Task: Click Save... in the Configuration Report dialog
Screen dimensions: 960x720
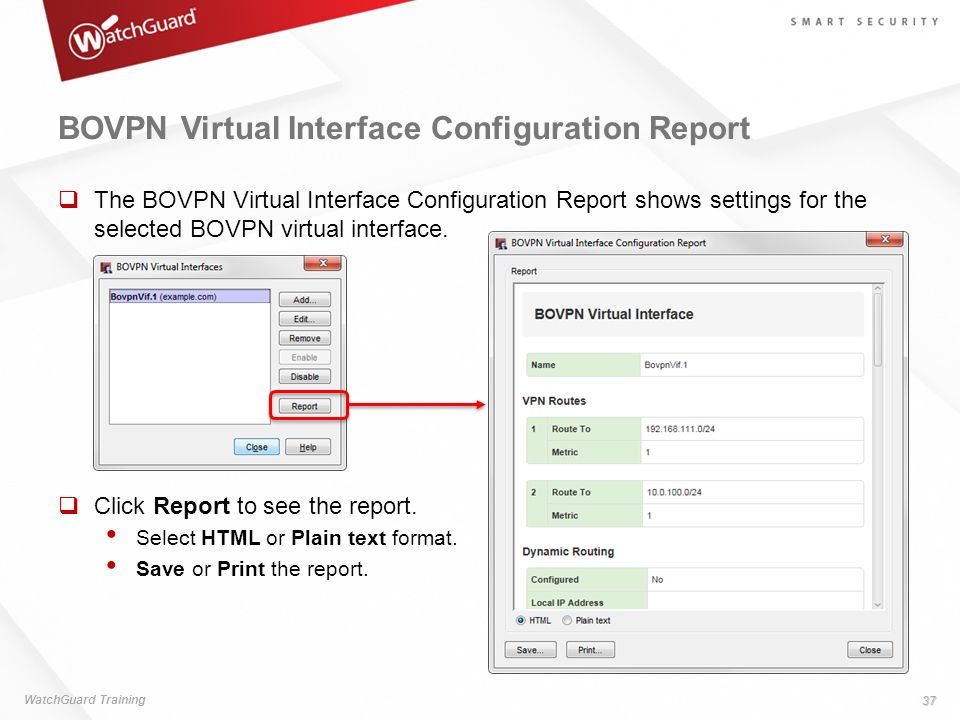Action: pyautogui.click(x=530, y=650)
